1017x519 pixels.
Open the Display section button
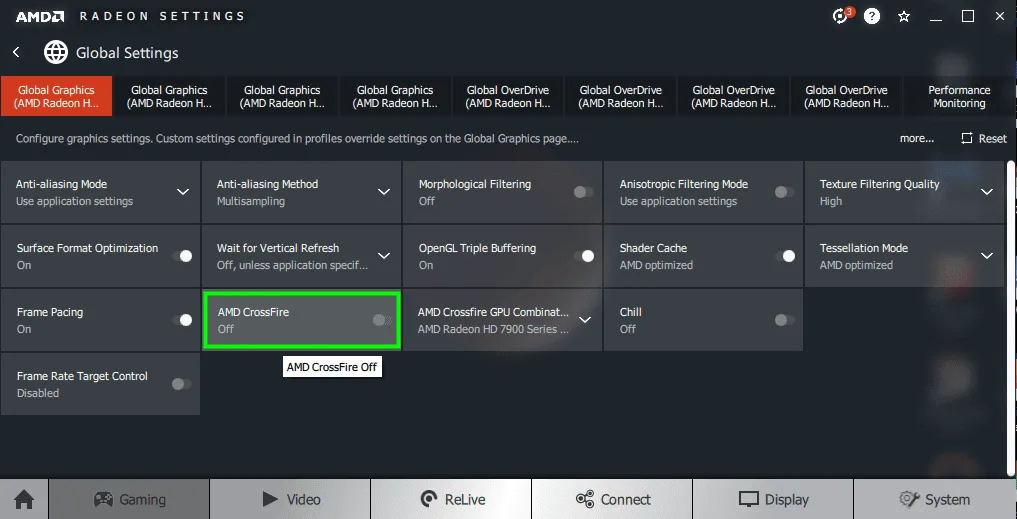pos(773,500)
